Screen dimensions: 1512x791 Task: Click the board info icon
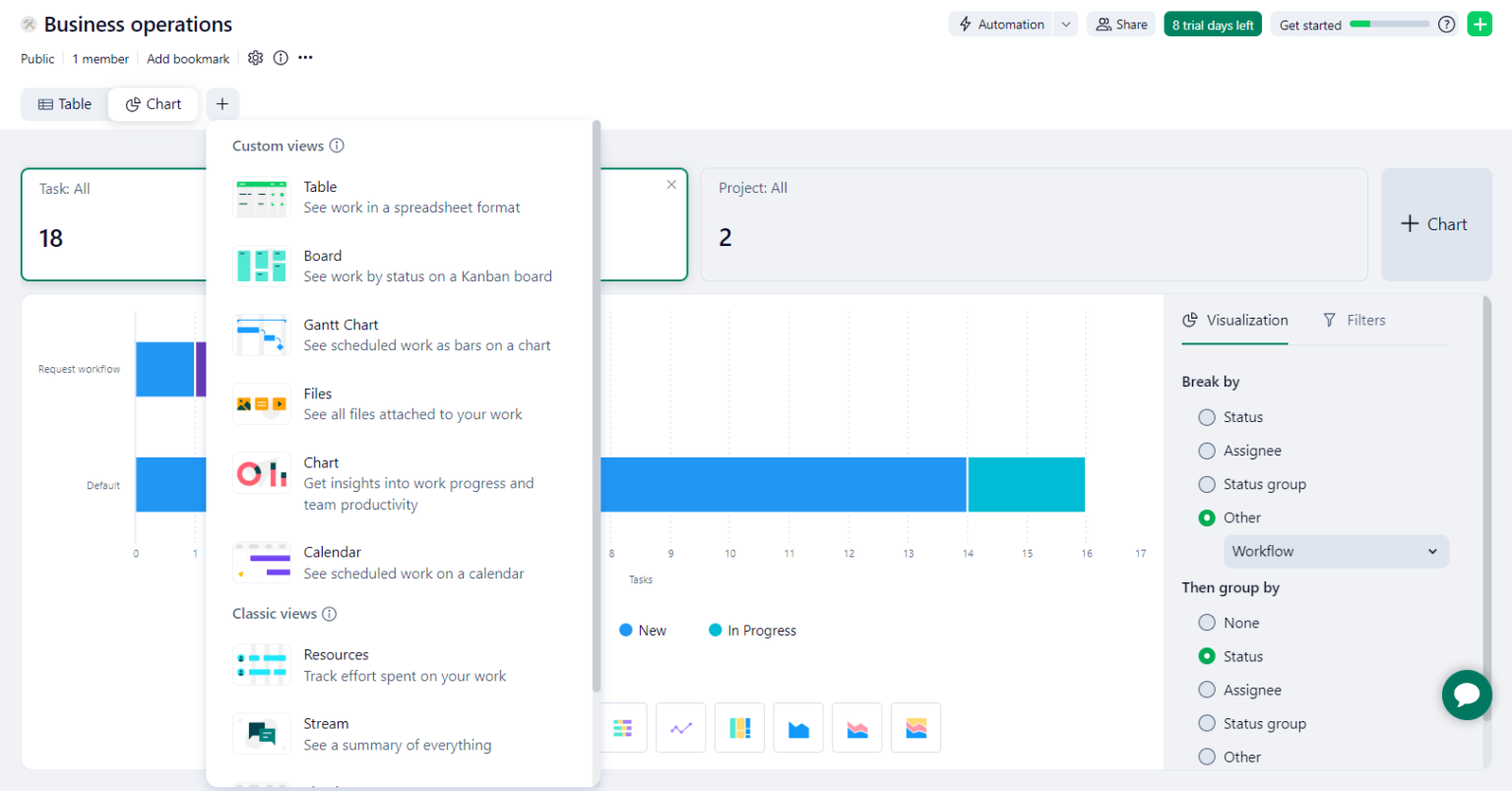tap(280, 58)
